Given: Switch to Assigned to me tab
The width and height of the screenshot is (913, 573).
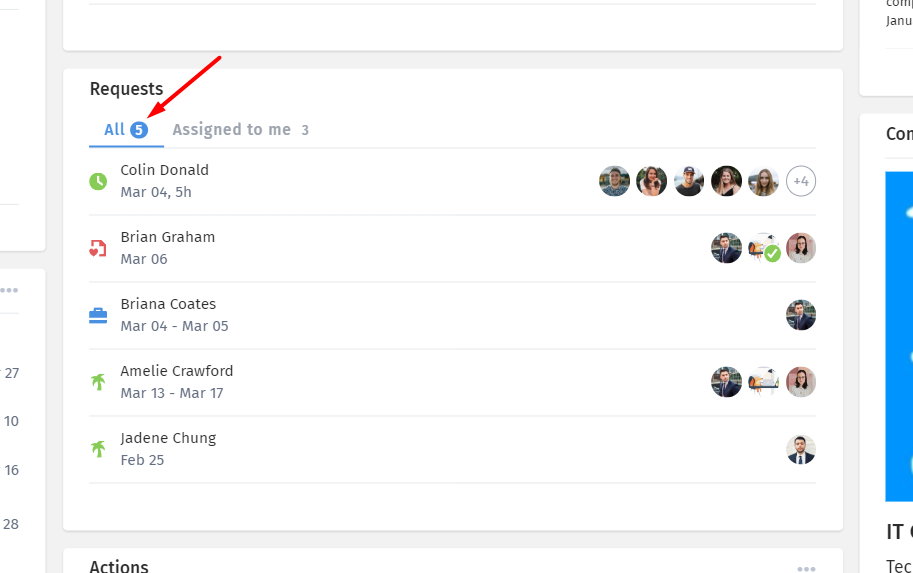Looking at the screenshot, I should 240,129.
